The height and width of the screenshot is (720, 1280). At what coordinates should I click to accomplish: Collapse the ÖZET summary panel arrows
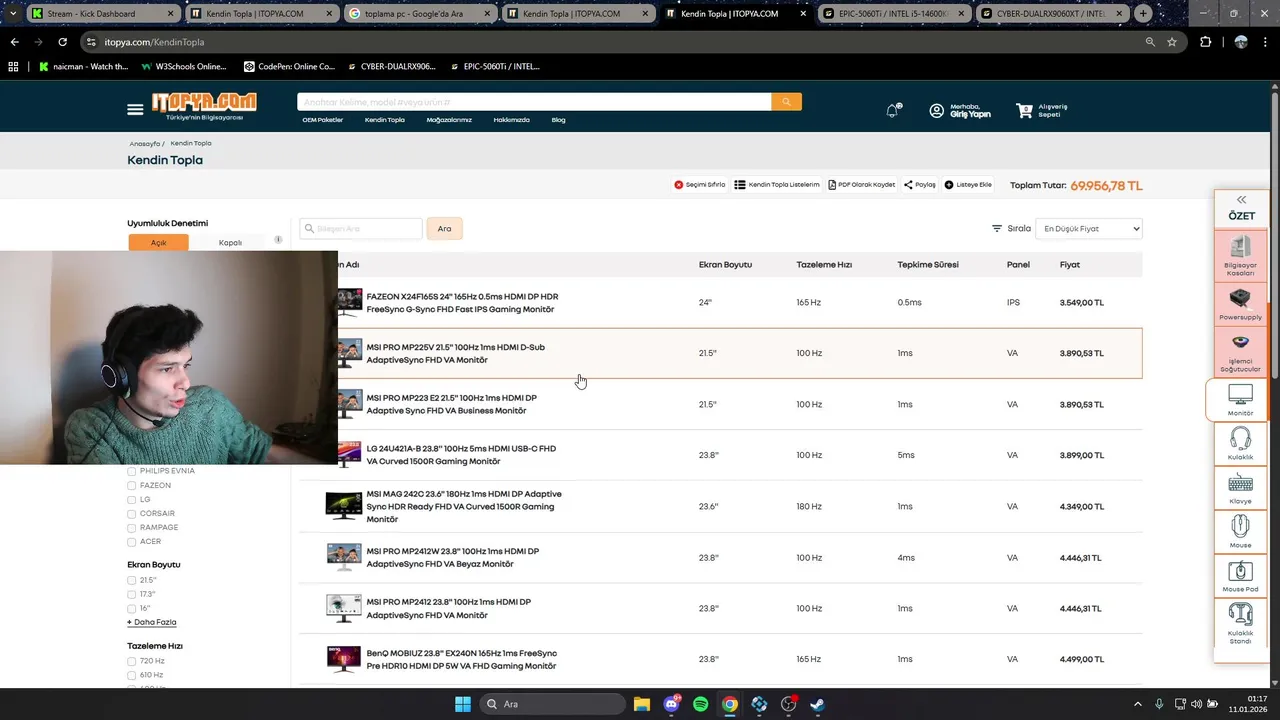[x=1241, y=200]
